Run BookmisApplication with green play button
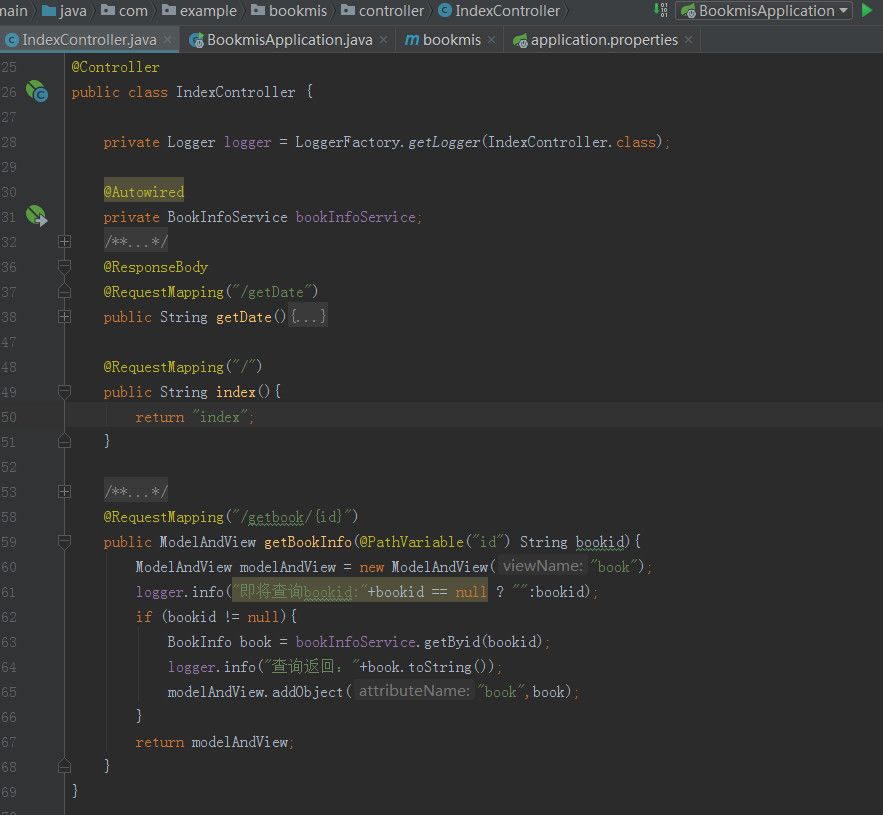The height and width of the screenshot is (815, 883). pos(867,10)
